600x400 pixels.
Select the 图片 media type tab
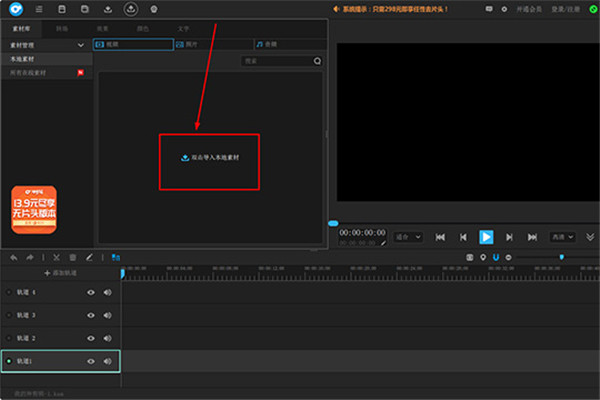[192, 45]
